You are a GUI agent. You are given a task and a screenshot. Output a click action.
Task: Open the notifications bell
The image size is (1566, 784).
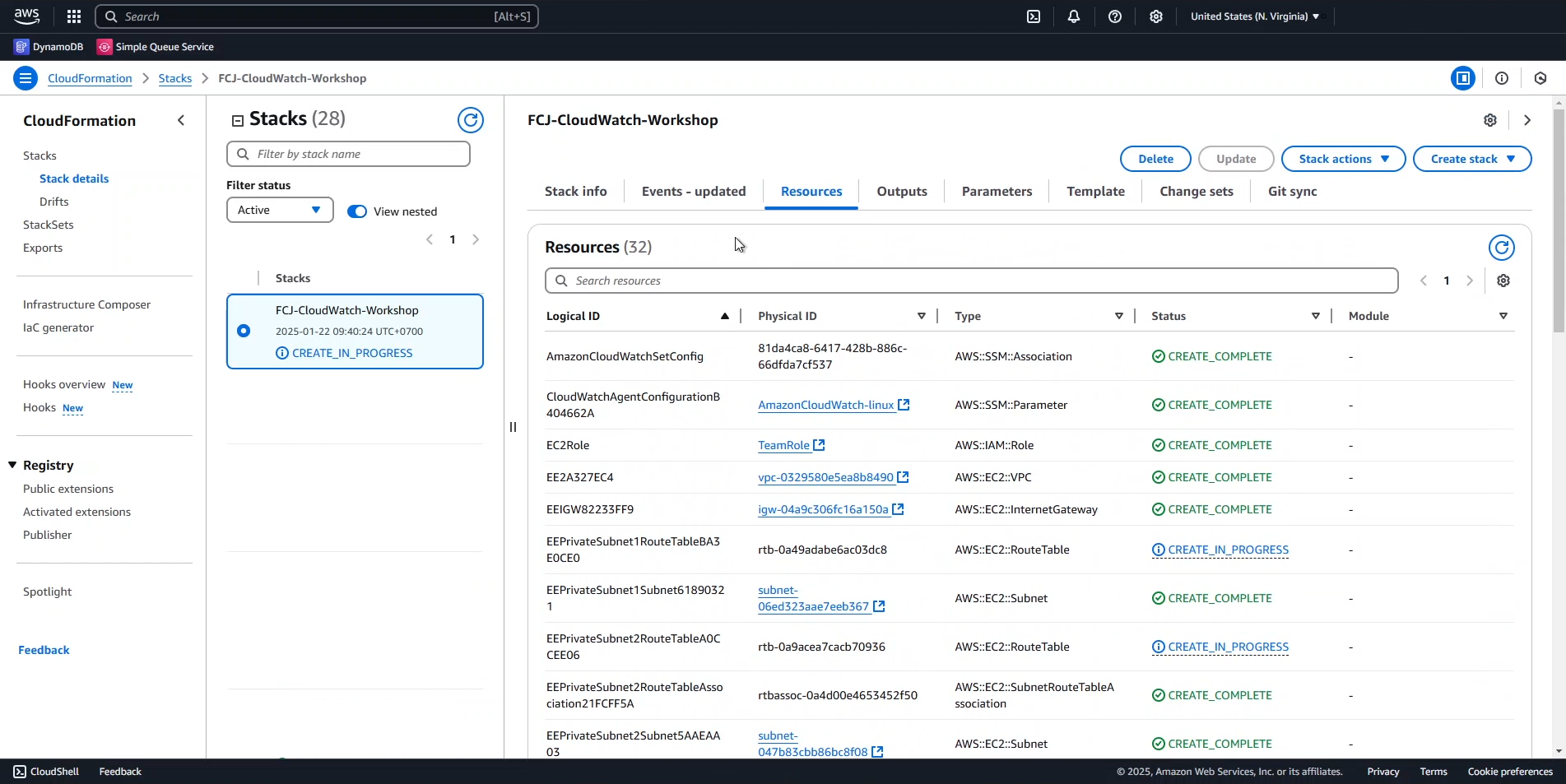click(x=1074, y=16)
